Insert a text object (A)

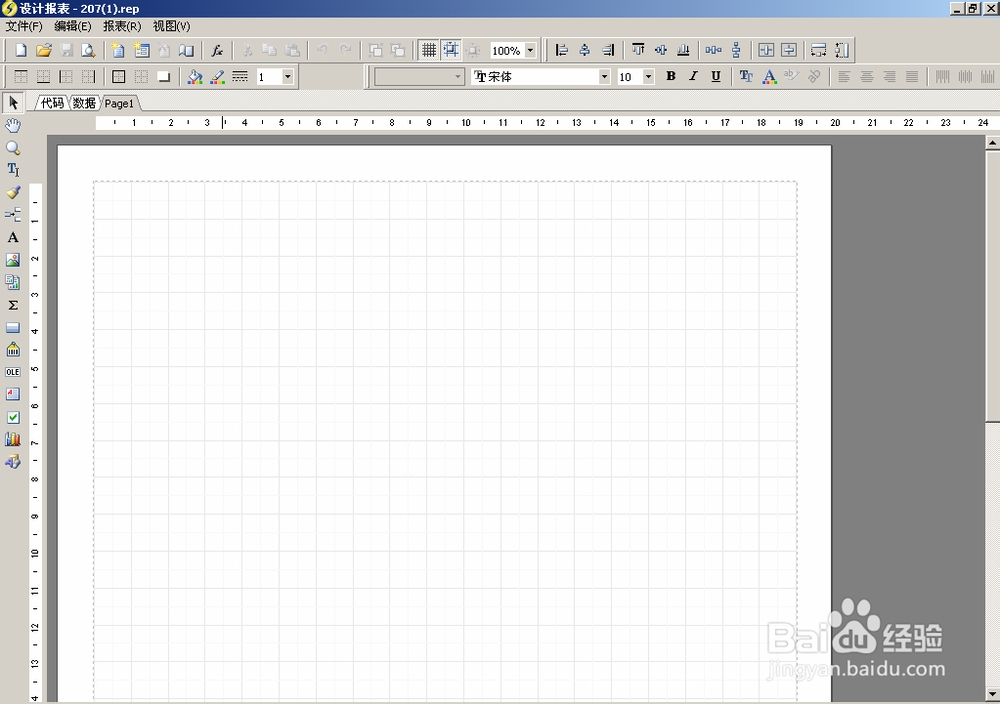pyautogui.click(x=13, y=237)
